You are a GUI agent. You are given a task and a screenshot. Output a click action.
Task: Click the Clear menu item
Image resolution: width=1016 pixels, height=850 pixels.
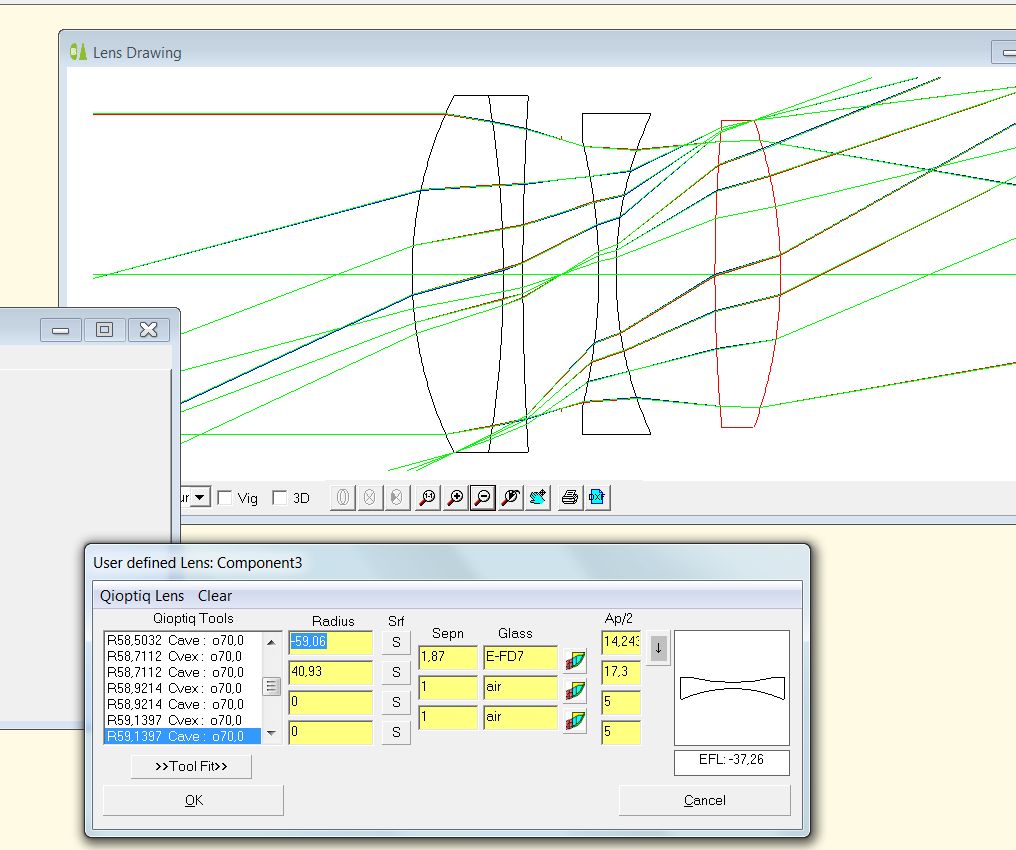tap(215, 596)
